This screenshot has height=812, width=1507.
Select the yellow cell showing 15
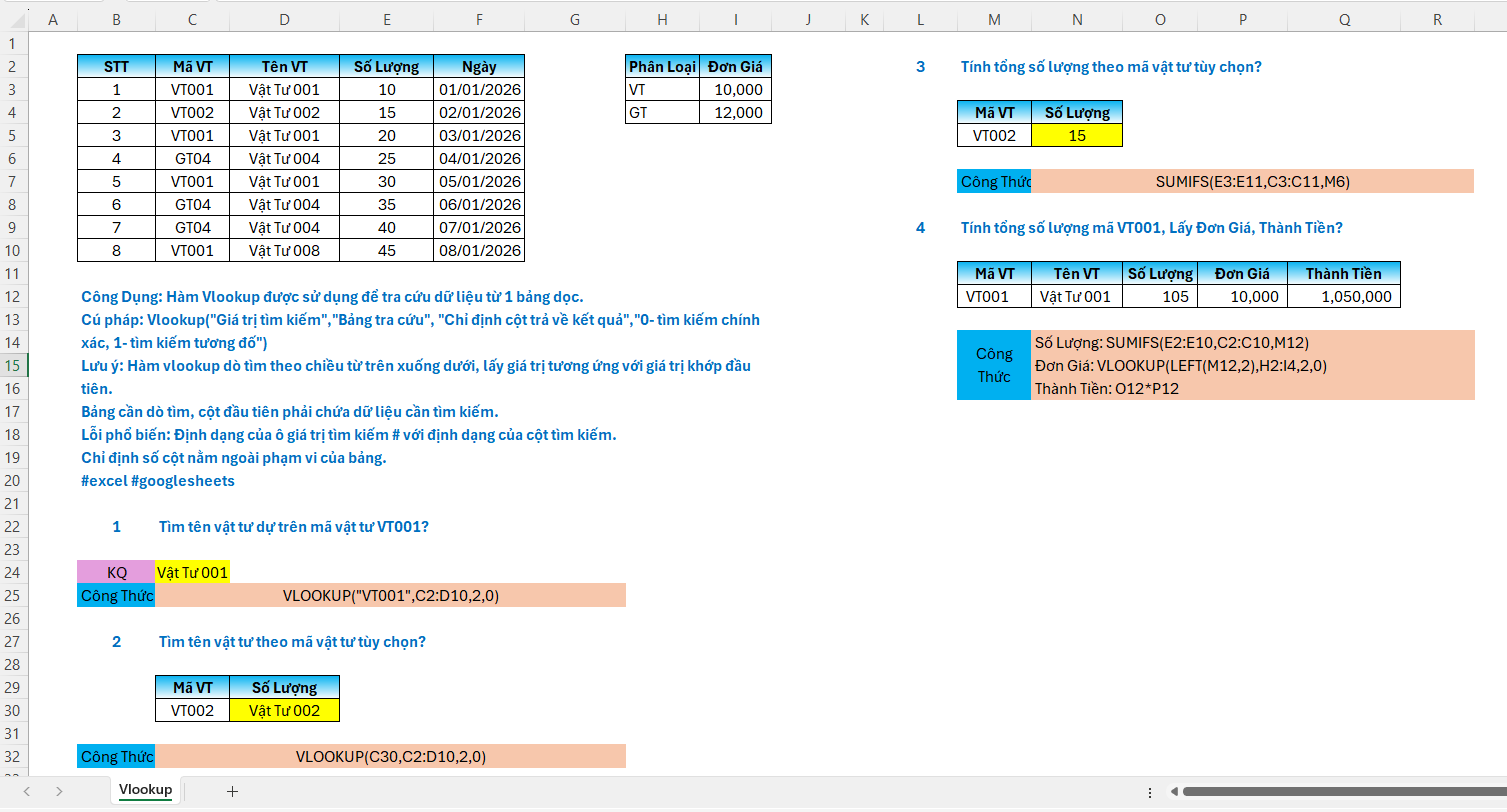point(1076,136)
